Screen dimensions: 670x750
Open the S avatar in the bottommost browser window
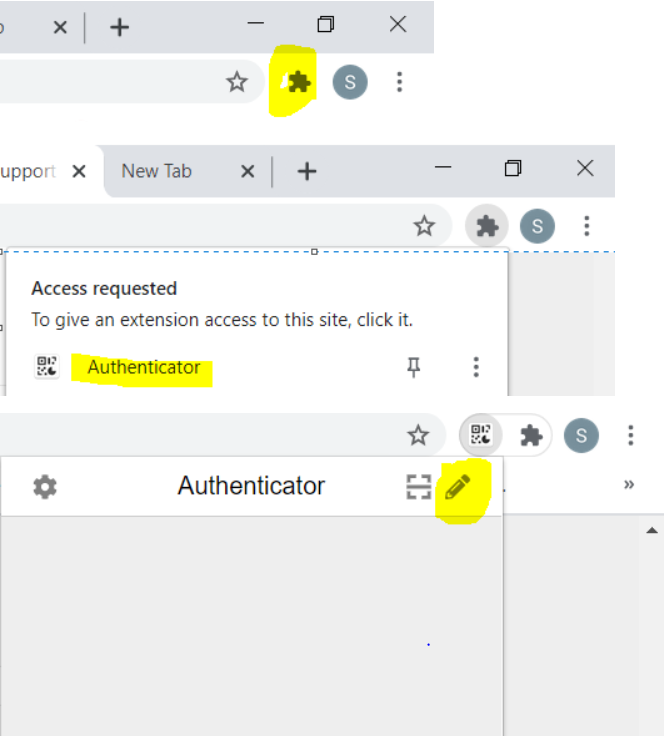(581, 436)
